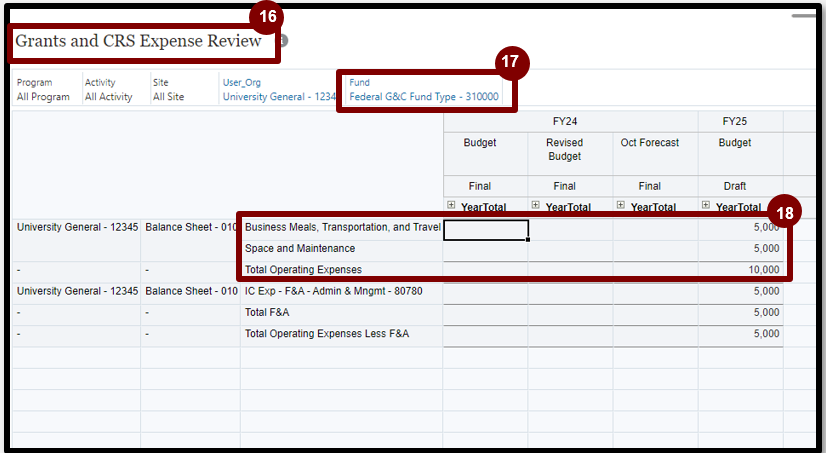Click University General - 12345 in IC Exp row

(77, 291)
